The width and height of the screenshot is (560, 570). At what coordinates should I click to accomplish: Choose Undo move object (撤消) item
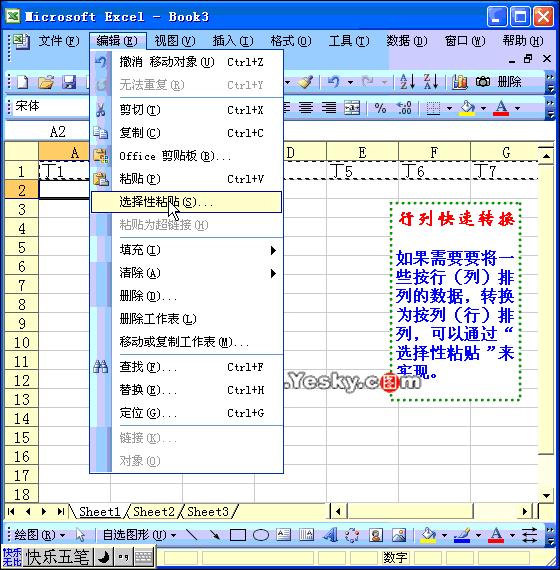(187, 62)
